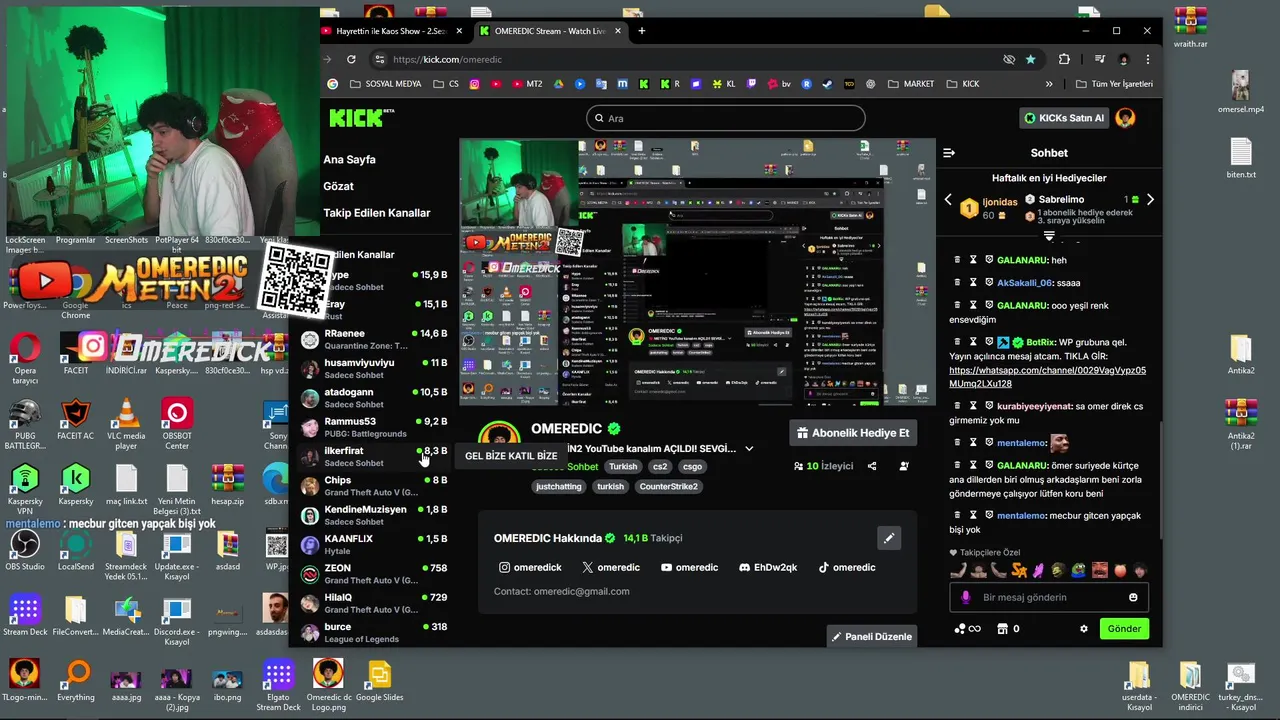Image resolution: width=1280 pixels, height=720 pixels.
Task: Click the cs2 tag
Action: point(660,467)
